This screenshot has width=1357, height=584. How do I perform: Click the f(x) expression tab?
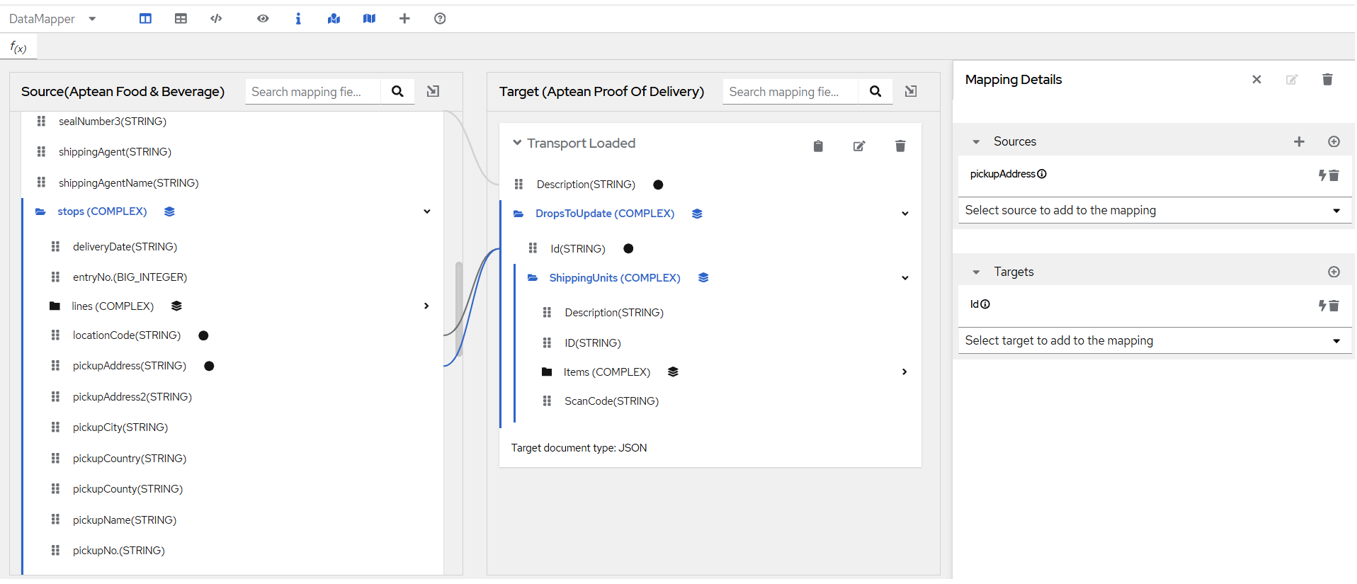click(18, 47)
